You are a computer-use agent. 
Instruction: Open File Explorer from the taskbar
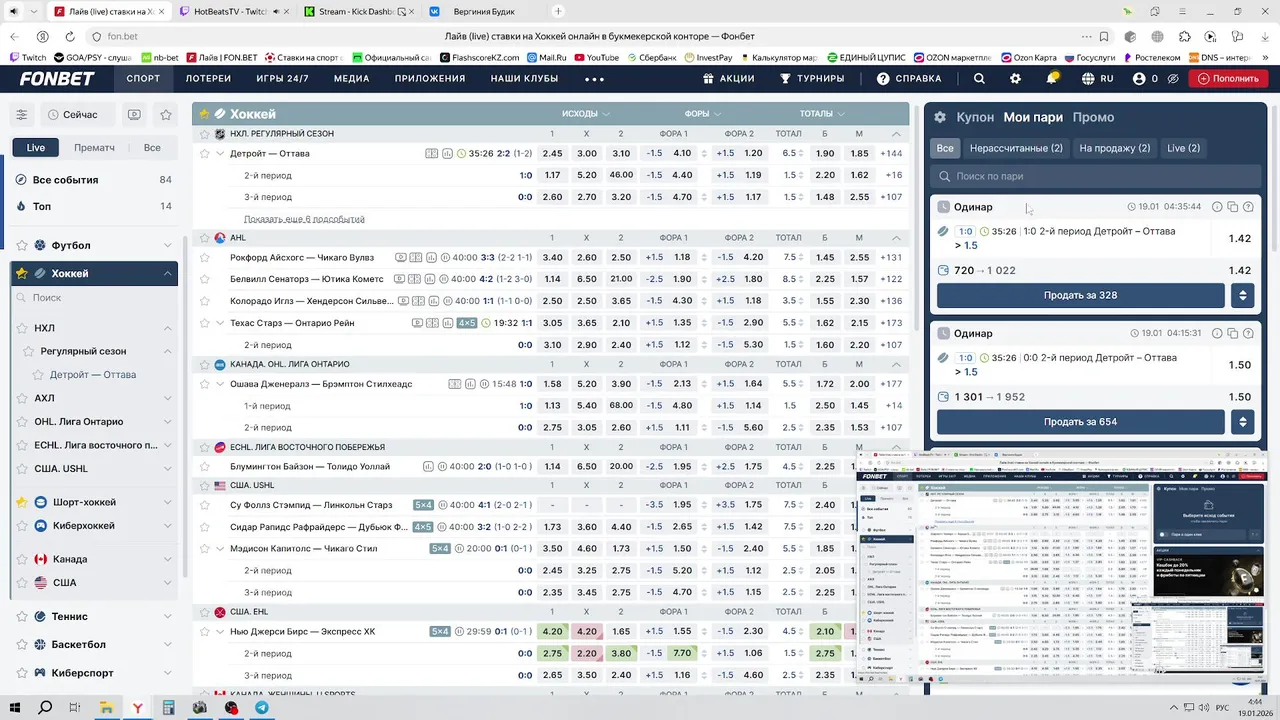click(106, 707)
